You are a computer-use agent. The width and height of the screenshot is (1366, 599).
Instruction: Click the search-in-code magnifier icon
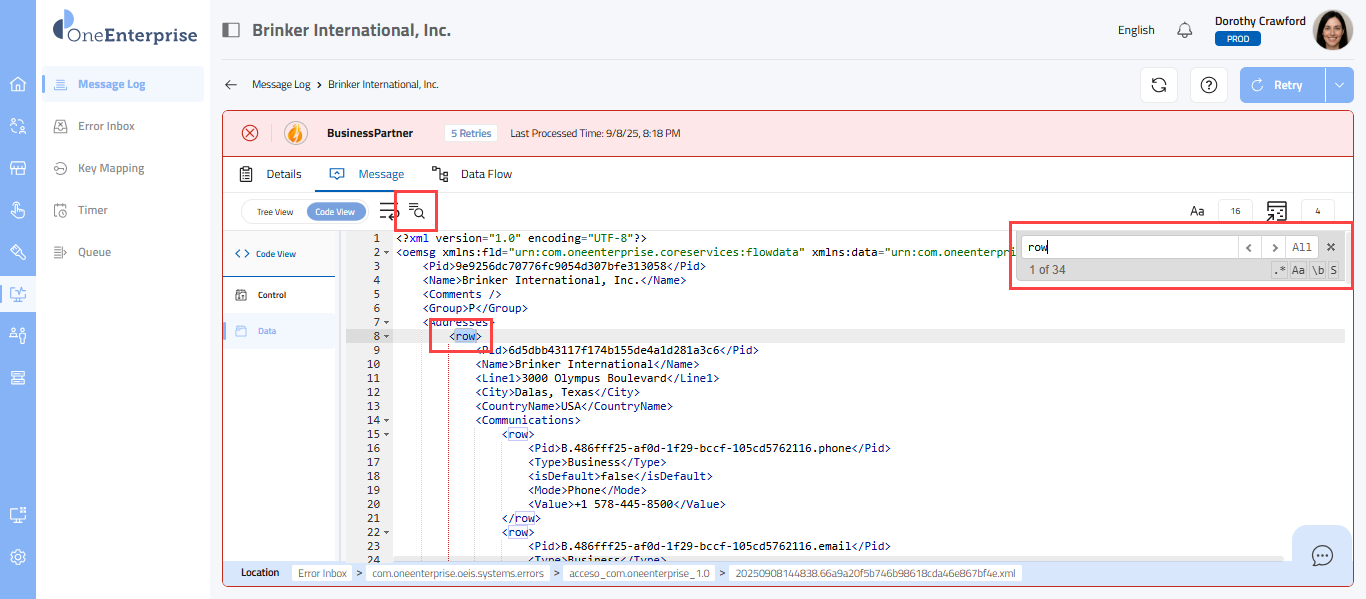tap(417, 211)
